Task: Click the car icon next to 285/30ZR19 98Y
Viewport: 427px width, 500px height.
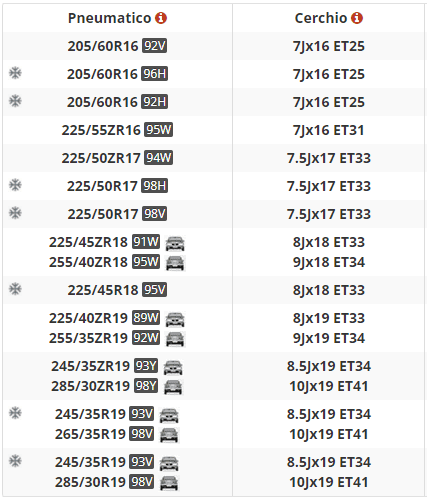Action: [x=173, y=387]
